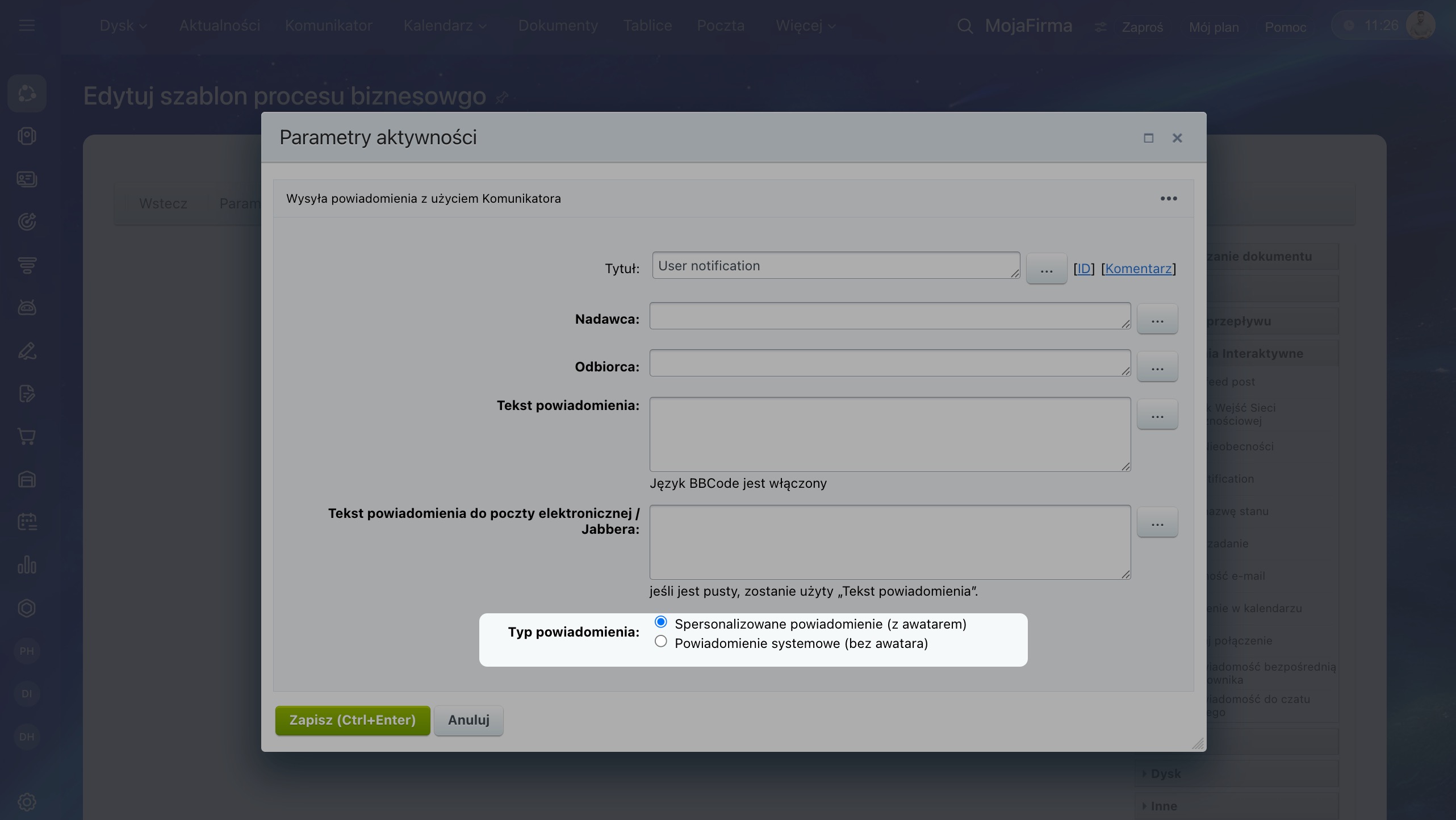The height and width of the screenshot is (820, 1456).
Task: Open the Kalendarz dropdown menu
Action: click(445, 26)
